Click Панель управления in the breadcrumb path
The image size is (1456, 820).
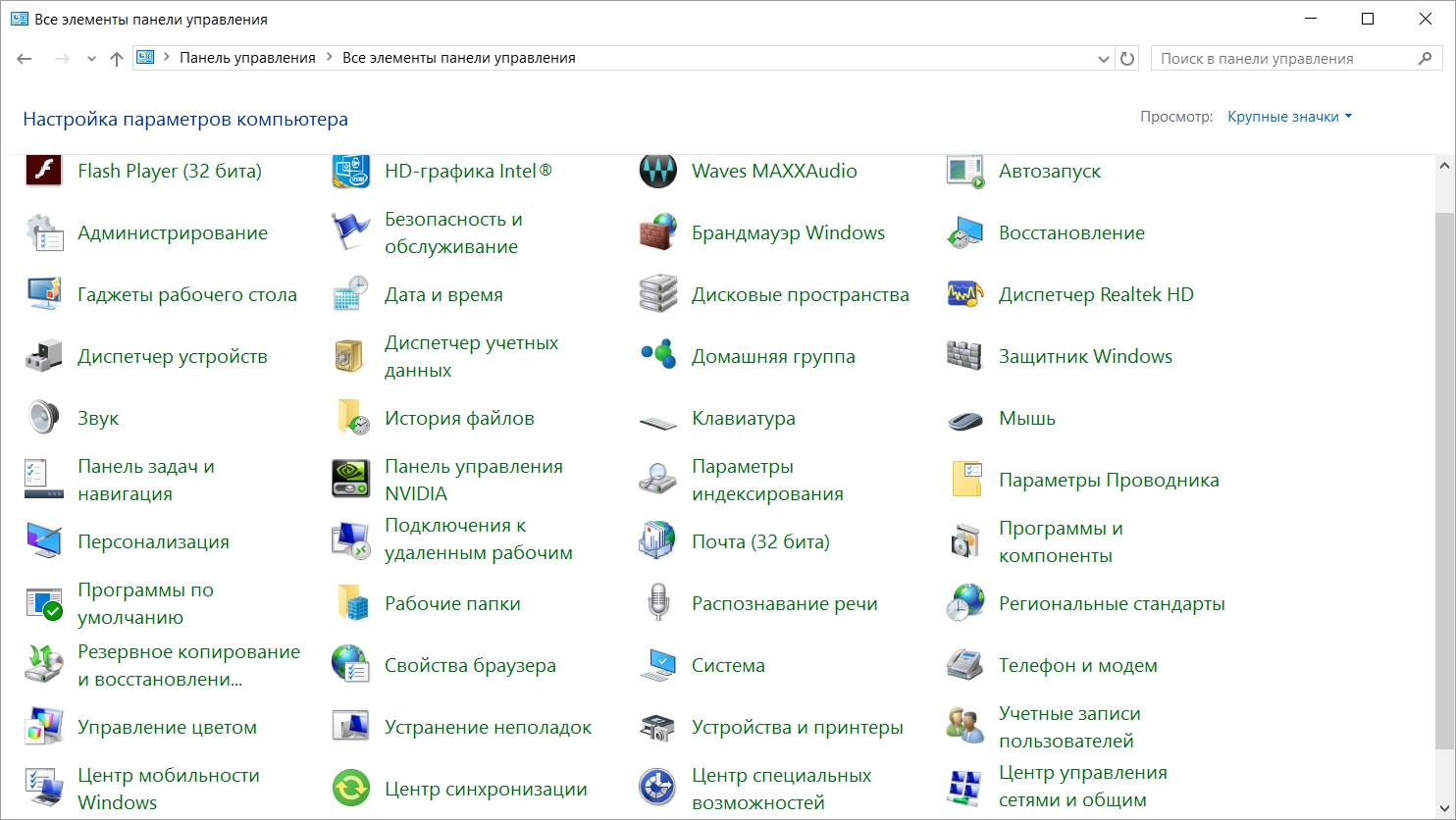click(247, 58)
